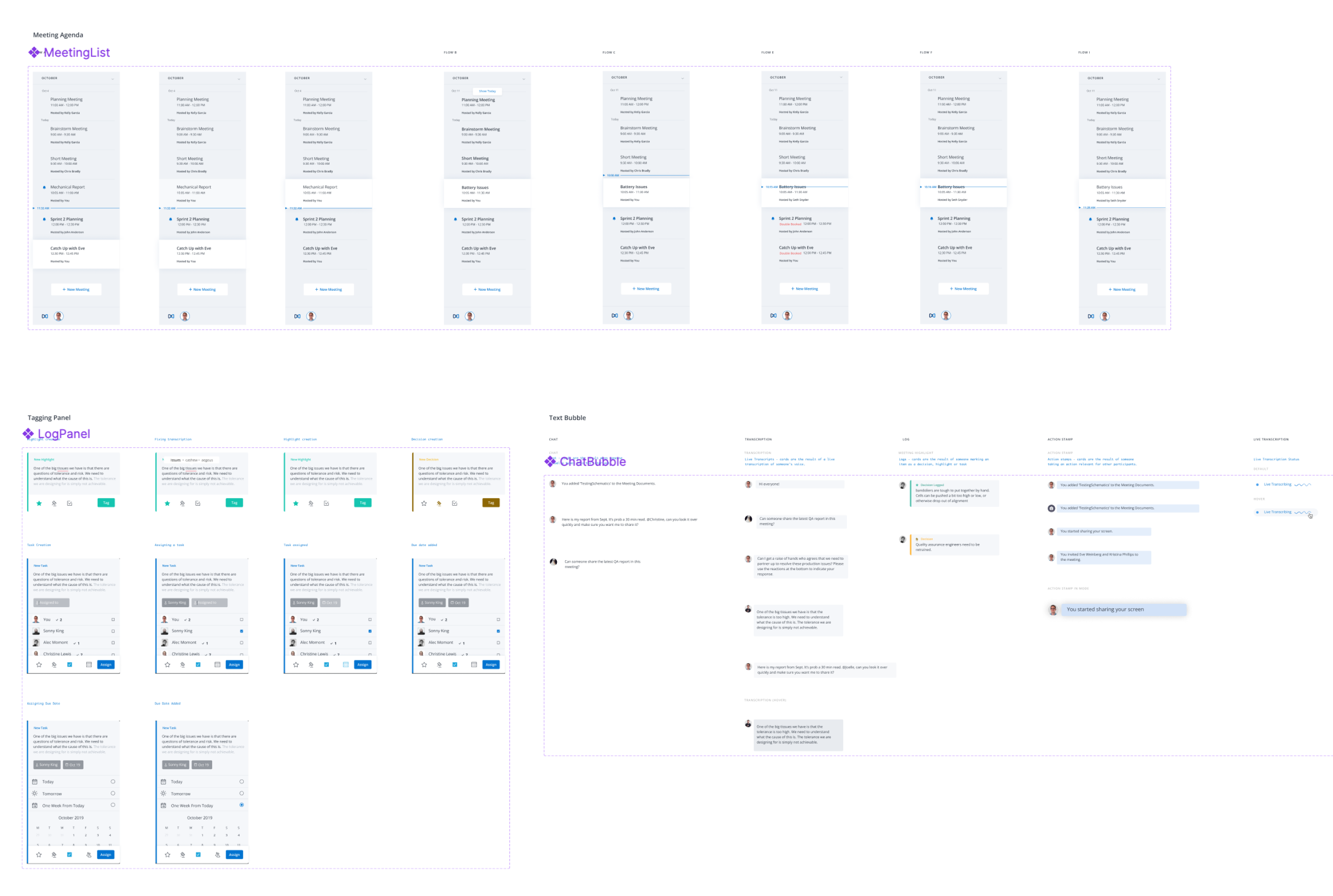Screen dimensions: 1333x896
Task: Click the profile avatar beside the app logo
Action: (59, 316)
